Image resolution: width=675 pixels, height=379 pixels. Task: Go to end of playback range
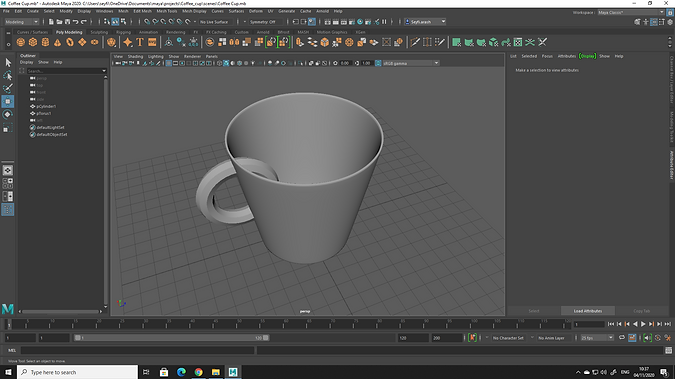(x=667, y=324)
